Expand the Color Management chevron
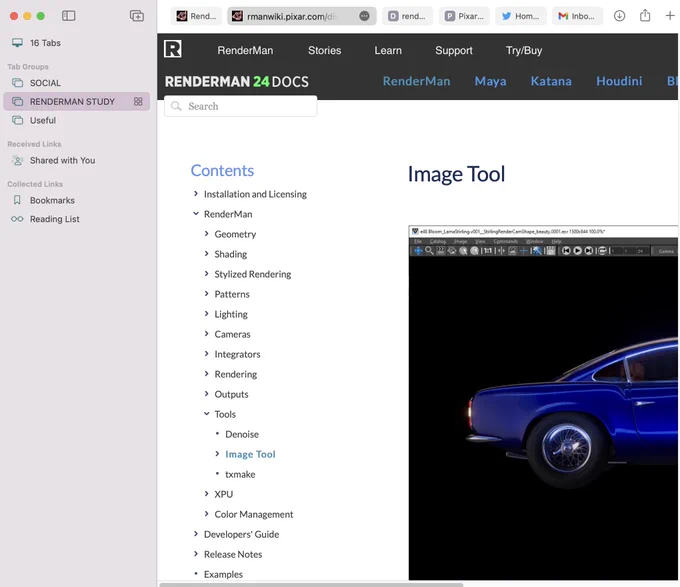Viewport: 680px width, 587px height. [206, 513]
